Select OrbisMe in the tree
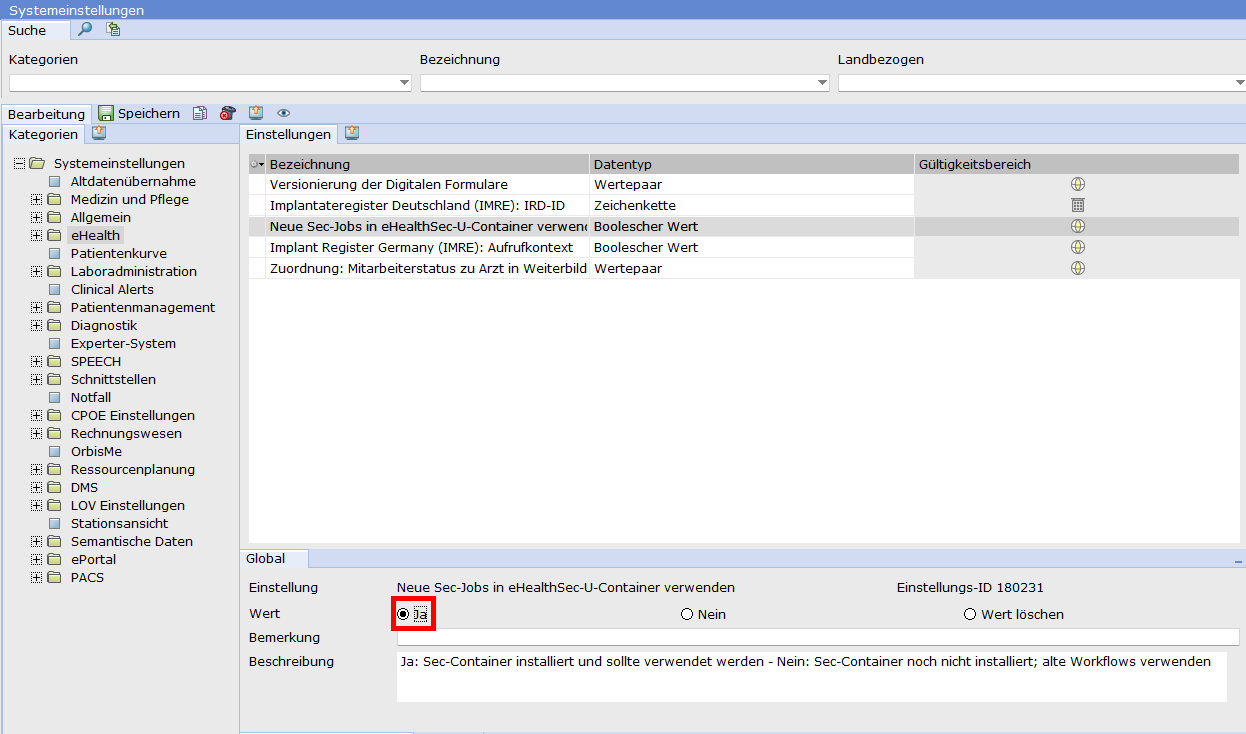Viewport: 1246px width, 734px height. [x=96, y=451]
